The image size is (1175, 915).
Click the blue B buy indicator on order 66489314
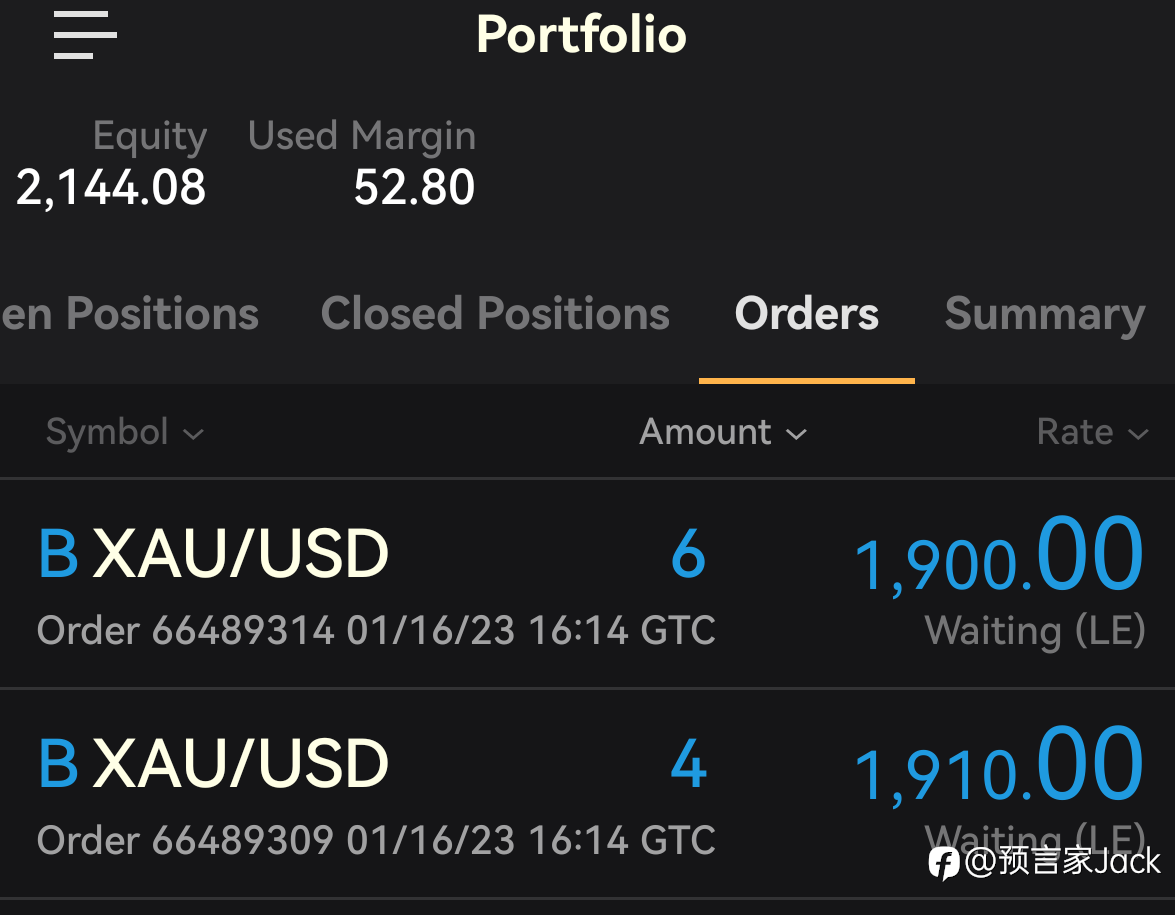tap(58, 554)
